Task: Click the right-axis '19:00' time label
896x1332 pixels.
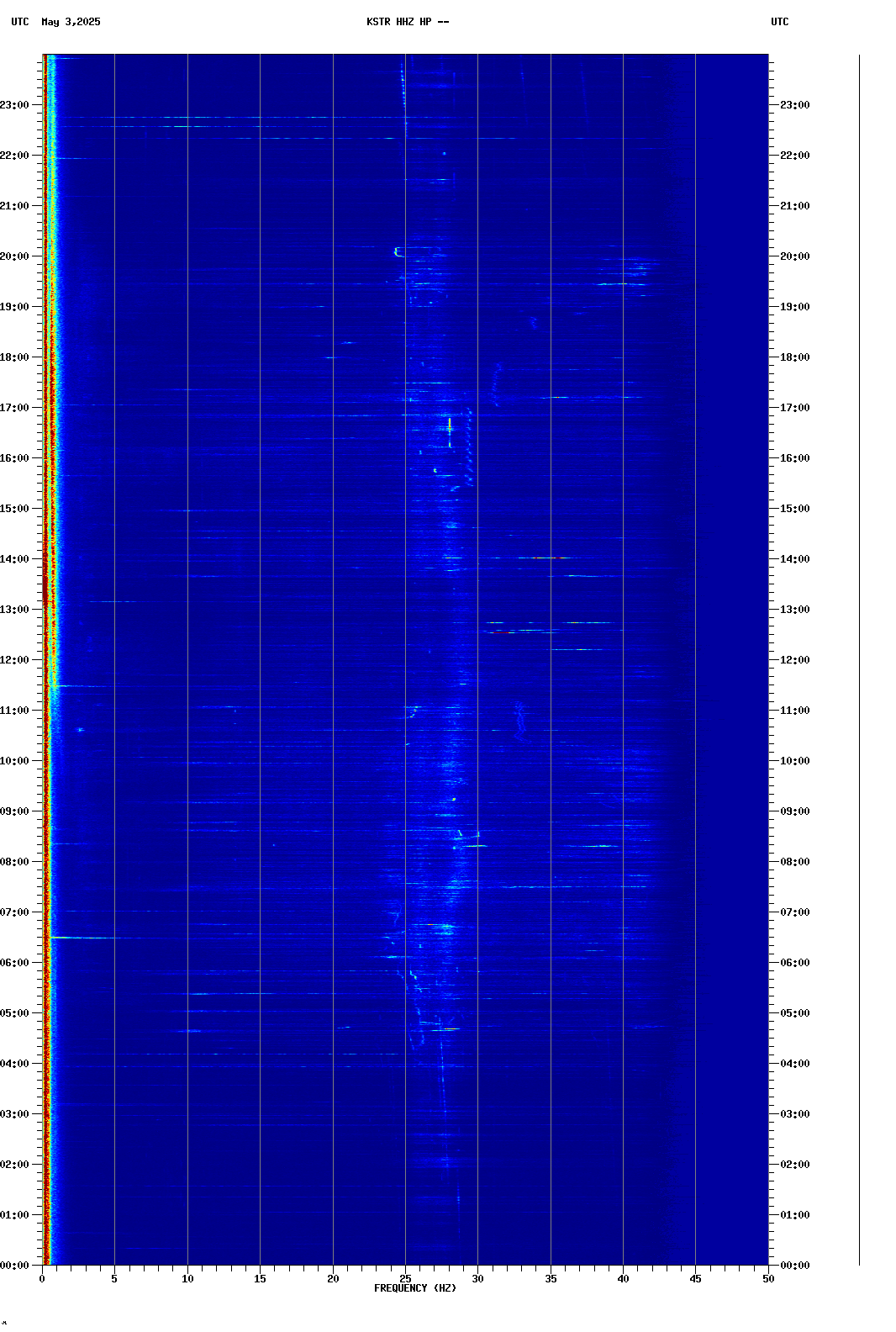Action: [795, 307]
